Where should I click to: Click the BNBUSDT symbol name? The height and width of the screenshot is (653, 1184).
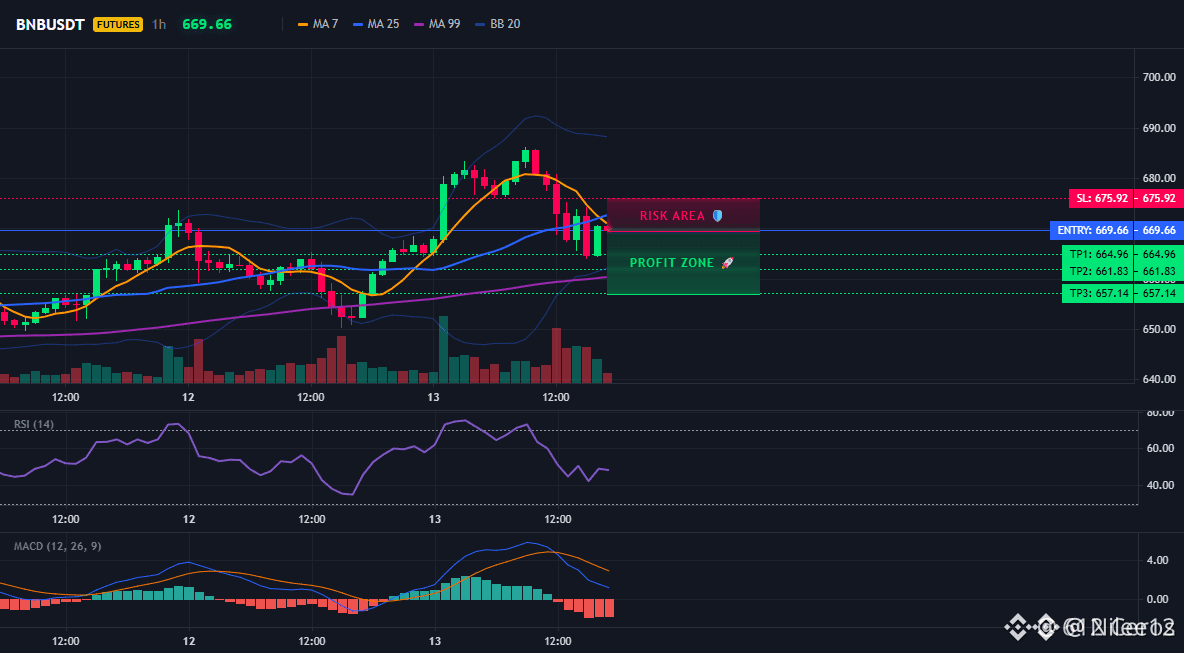[50, 24]
